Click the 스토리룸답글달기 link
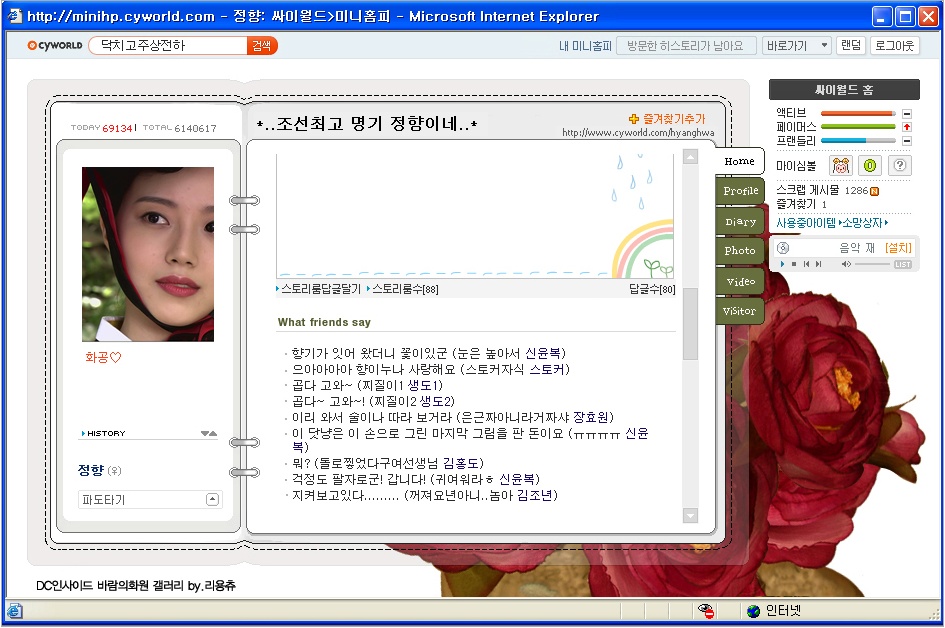Screen dimensions: 945x628 [x=321, y=289]
